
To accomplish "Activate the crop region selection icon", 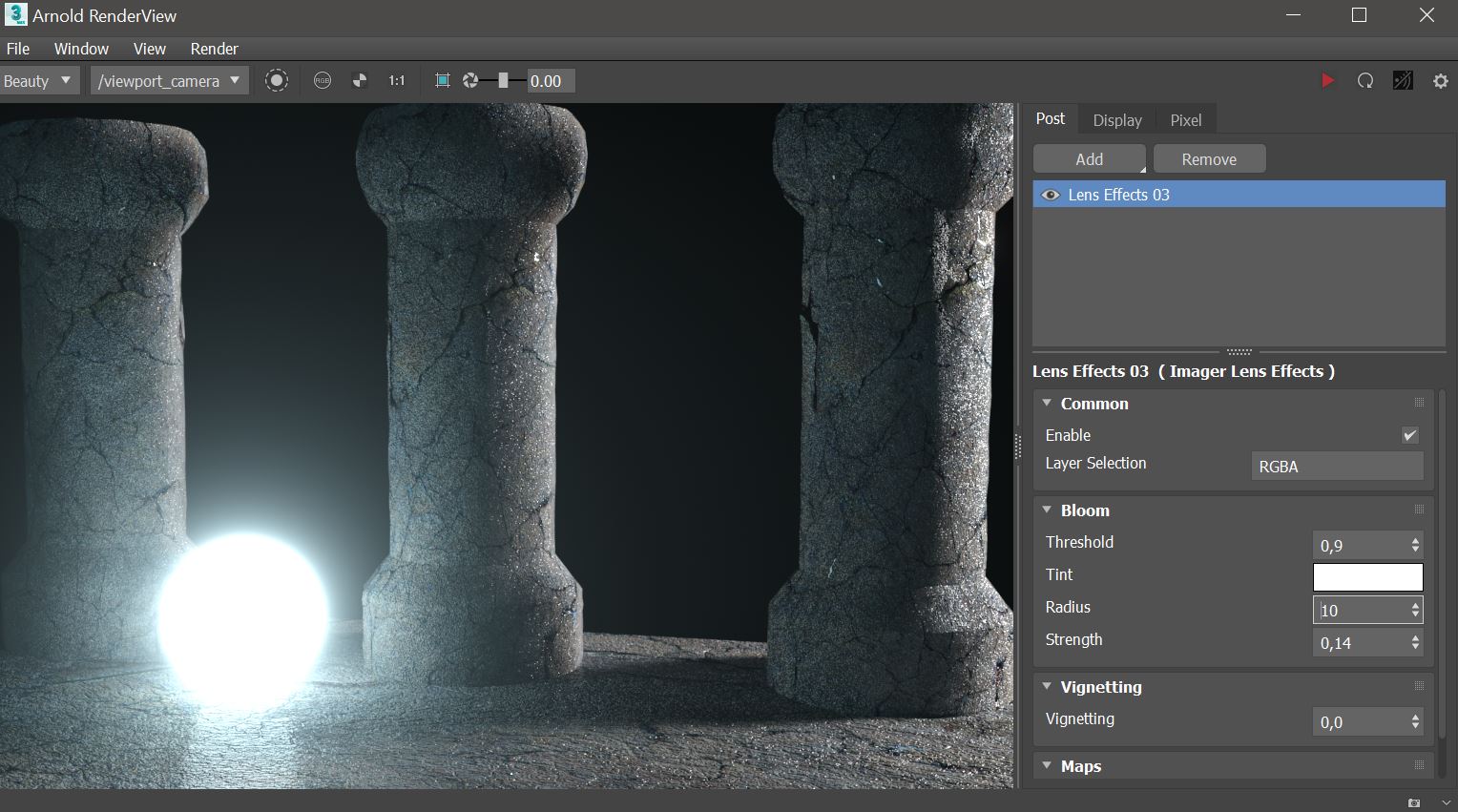I will [442, 80].
